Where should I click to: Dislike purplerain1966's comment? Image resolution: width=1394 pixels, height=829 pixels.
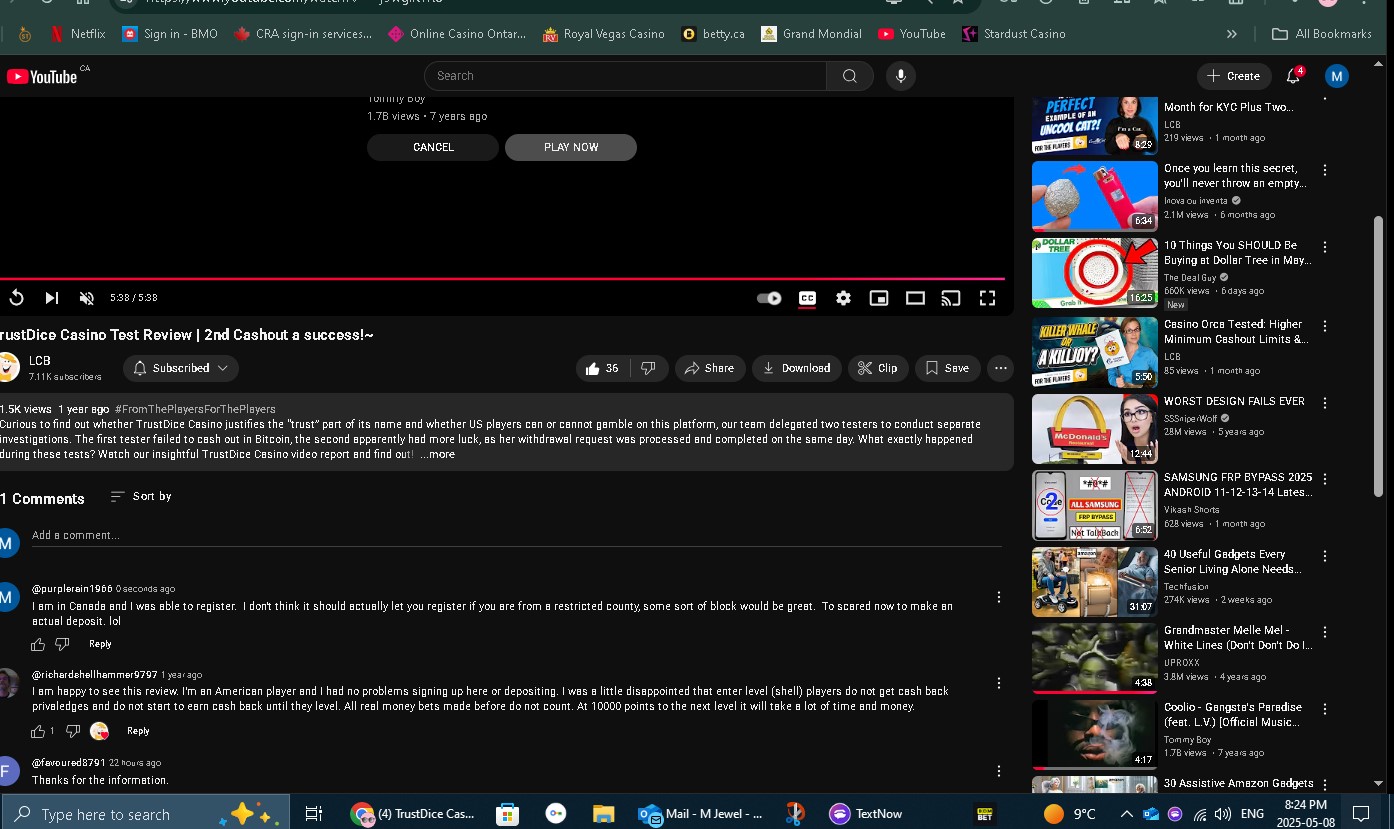coord(62,644)
